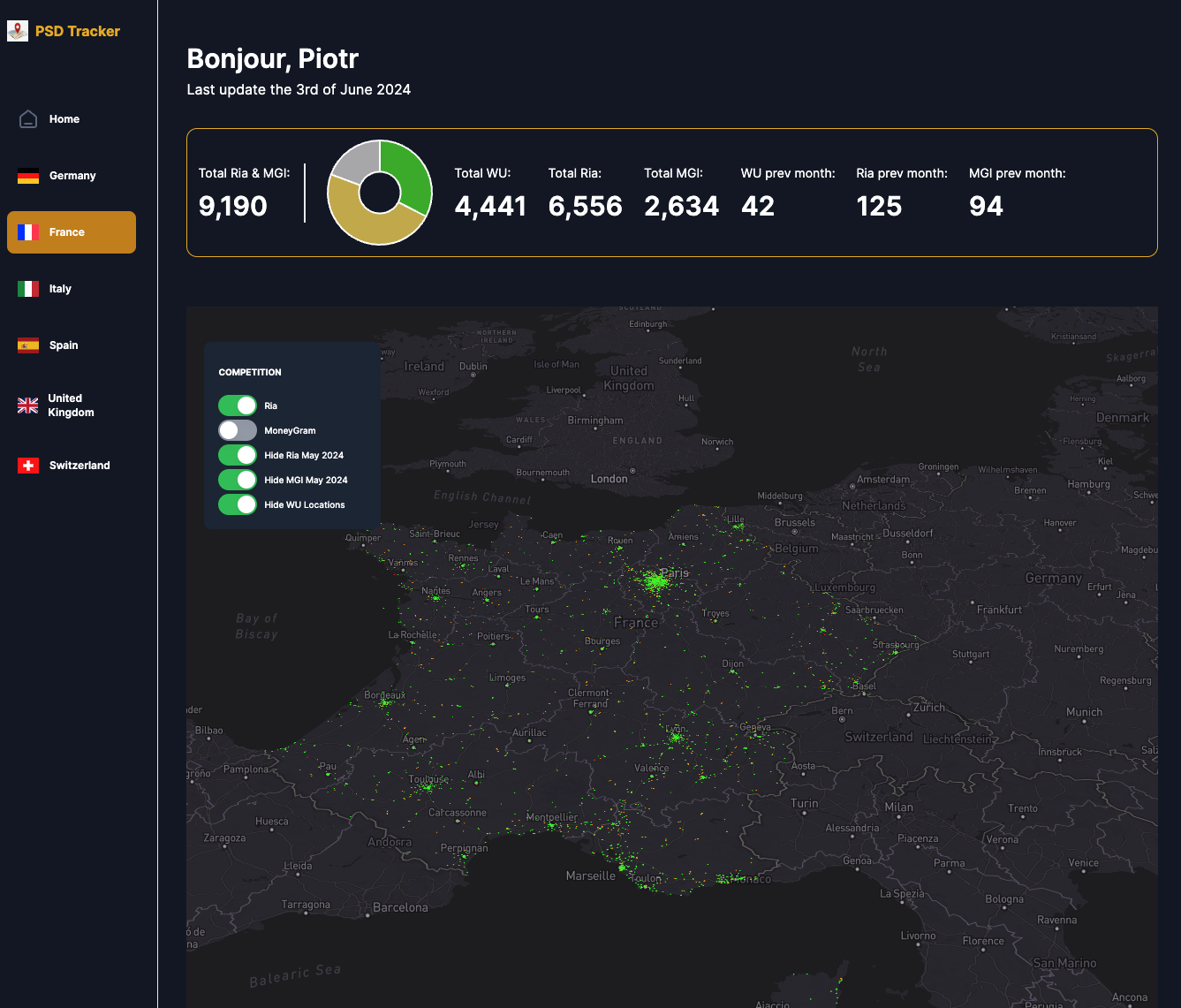Enable the MoneyGram competition switch
Screen dimensions: 1181x1008
(x=238, y=430)
